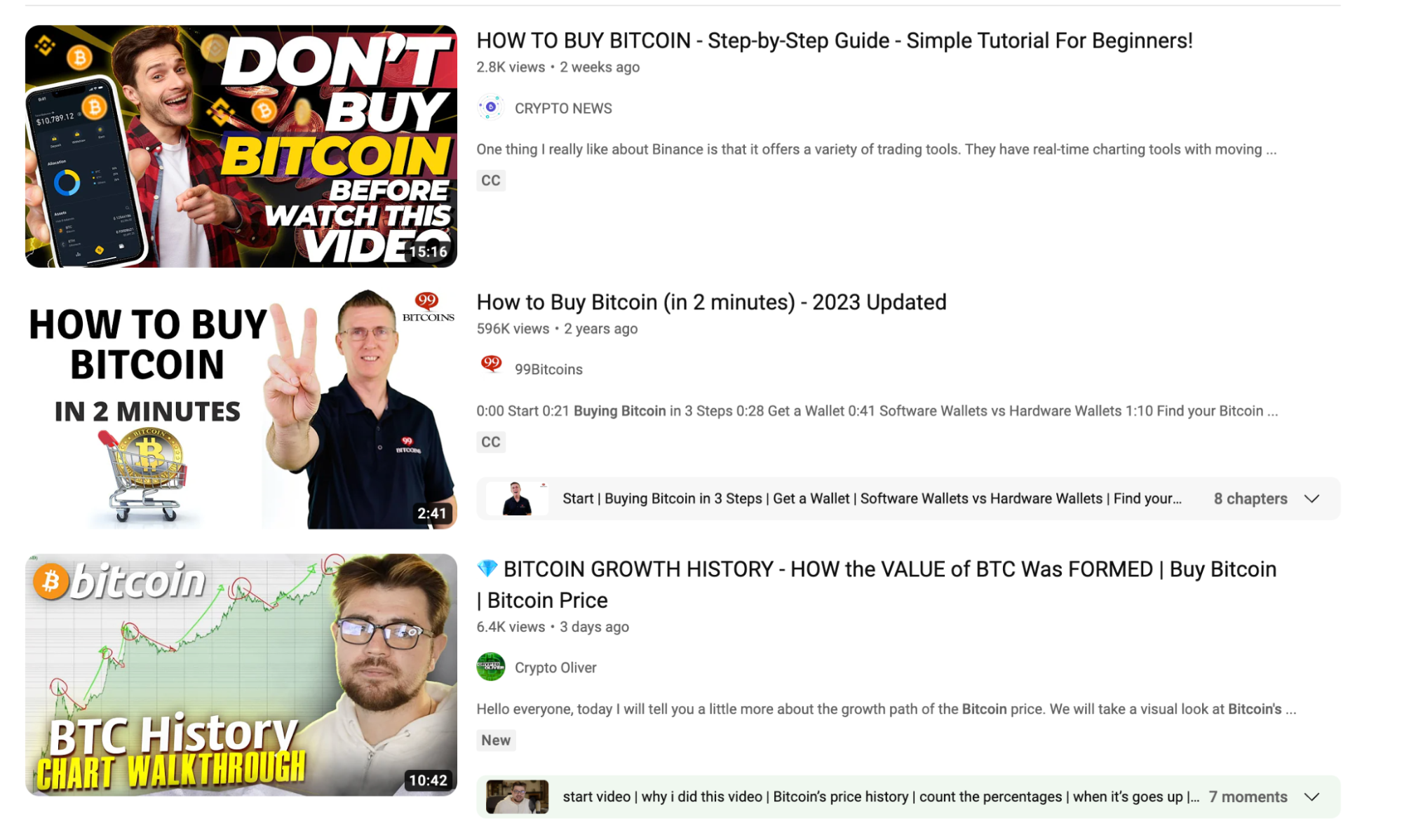Click the CC subtitle icon on second video
This screenshot has width=1402, height=840.
click(491, 441)
